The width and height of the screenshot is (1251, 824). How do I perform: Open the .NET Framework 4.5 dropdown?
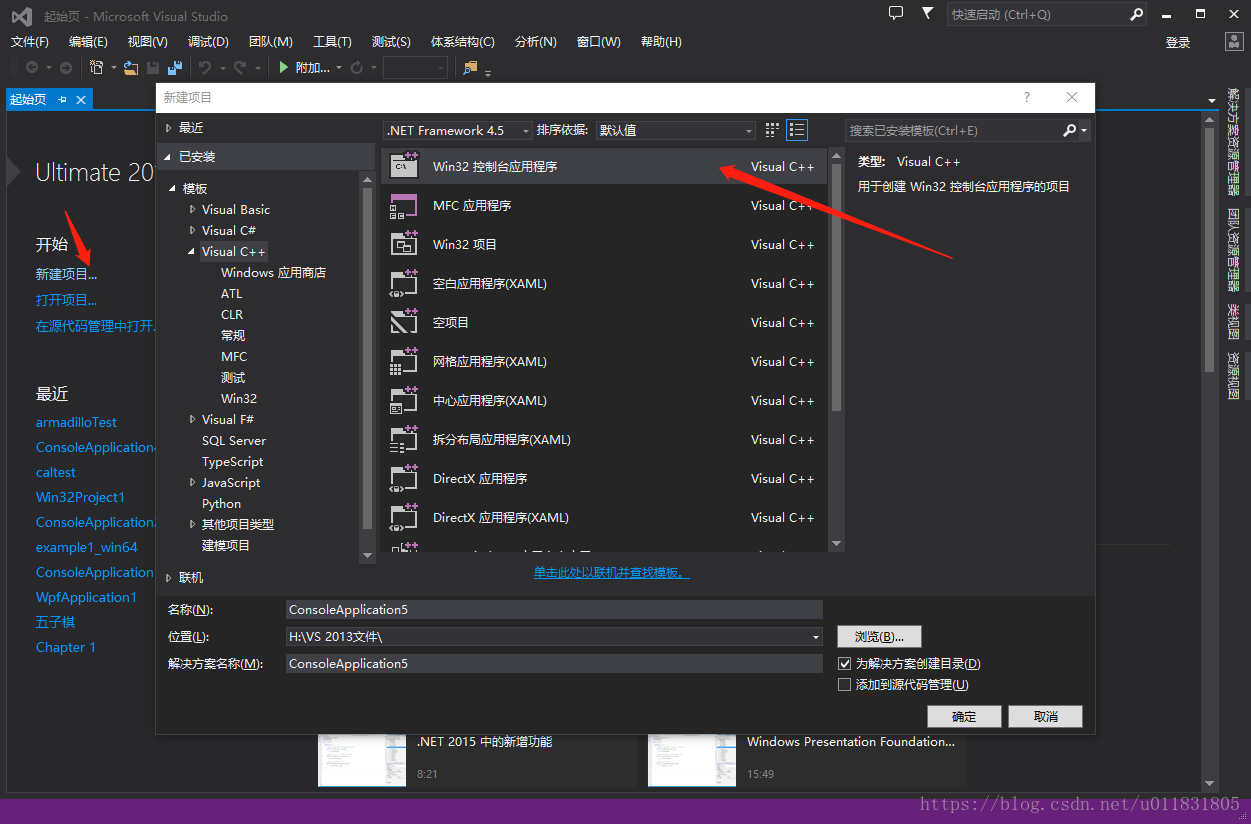pyautogui.click(x=459, y=130)
